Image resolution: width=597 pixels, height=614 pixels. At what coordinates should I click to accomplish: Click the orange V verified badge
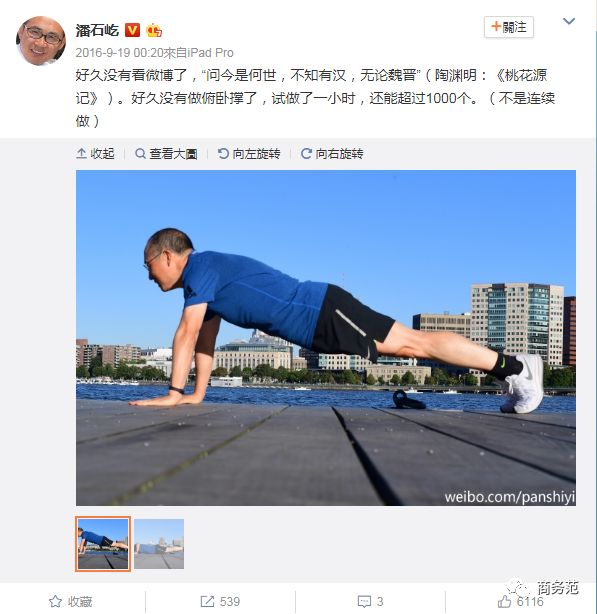click(x=132, y=30)
